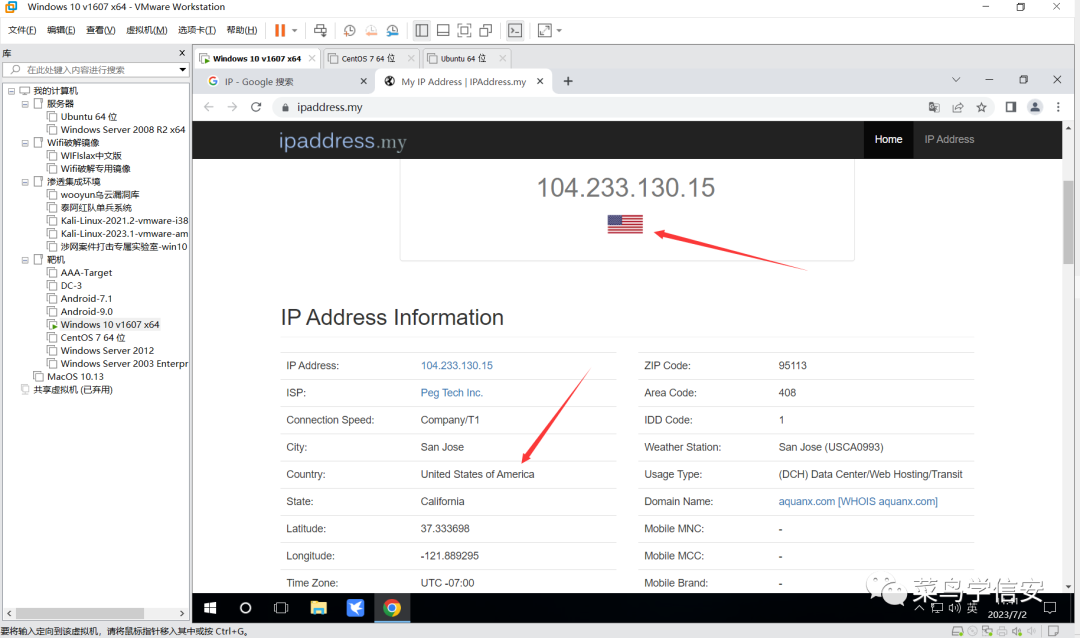The height and width of the screenshot is (638, 1080).
Task: Open the Windows Start menu in guest
Action: click(x=210, y=608)
